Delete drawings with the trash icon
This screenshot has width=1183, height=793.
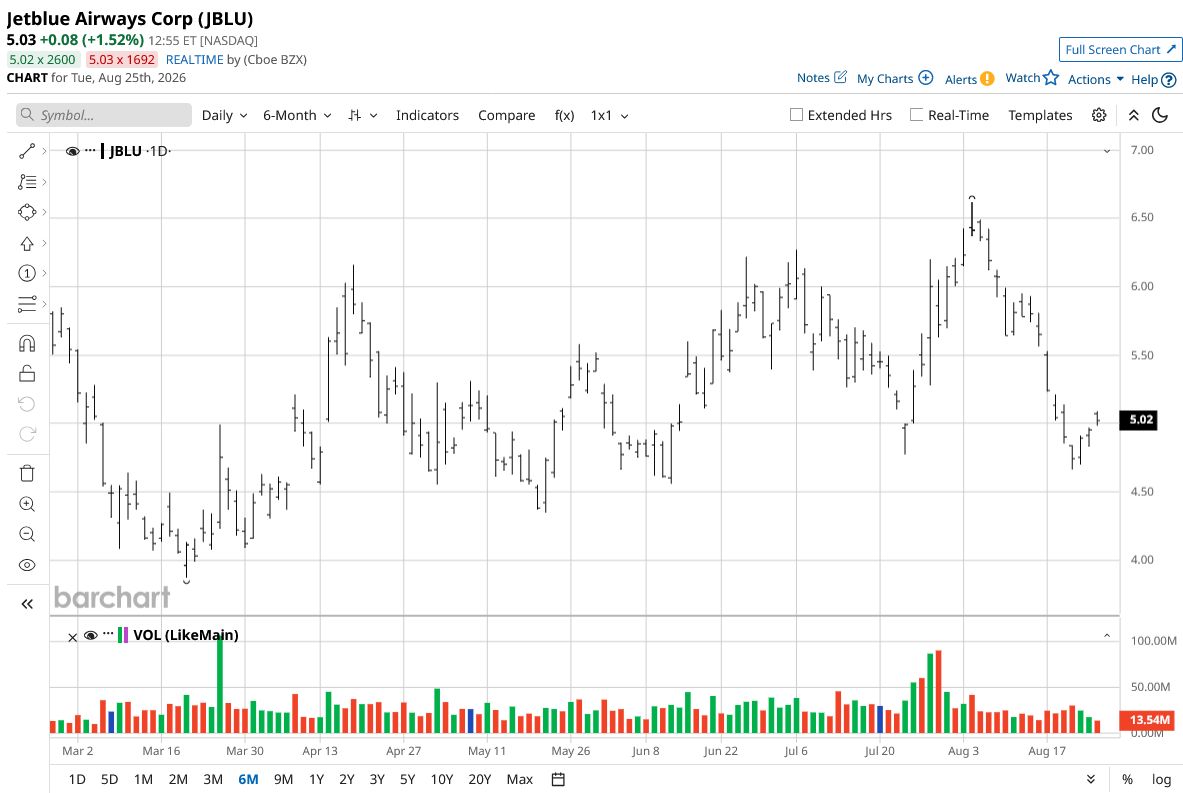point(27,473)
